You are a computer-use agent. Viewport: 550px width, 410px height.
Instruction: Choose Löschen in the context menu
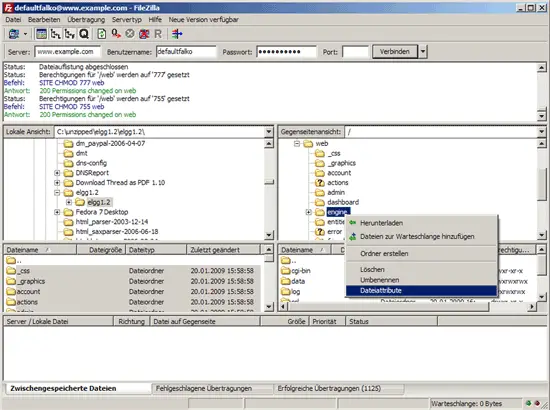pyautogui.click(x=421, y=270)
